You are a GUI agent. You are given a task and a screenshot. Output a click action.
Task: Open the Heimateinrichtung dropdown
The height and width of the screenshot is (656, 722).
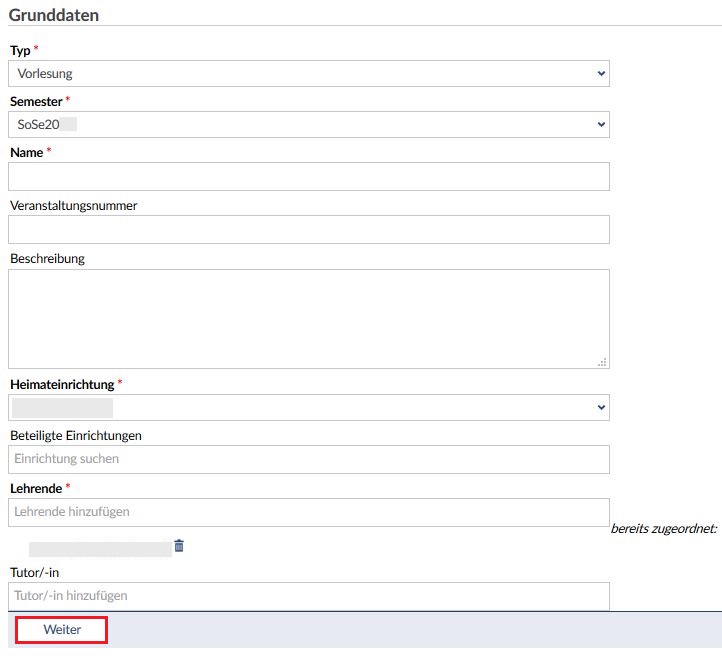pos(308,407)
